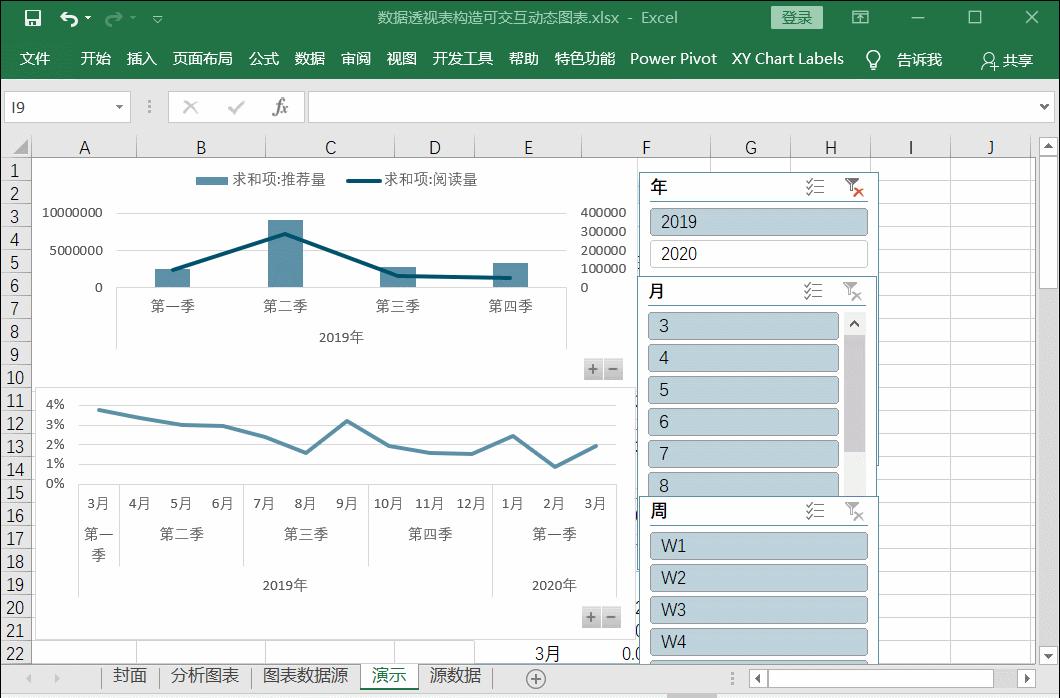Open the Quick Access Toolbar customization chevron
Screen dimensions: 1060x698
pos(157,18)
